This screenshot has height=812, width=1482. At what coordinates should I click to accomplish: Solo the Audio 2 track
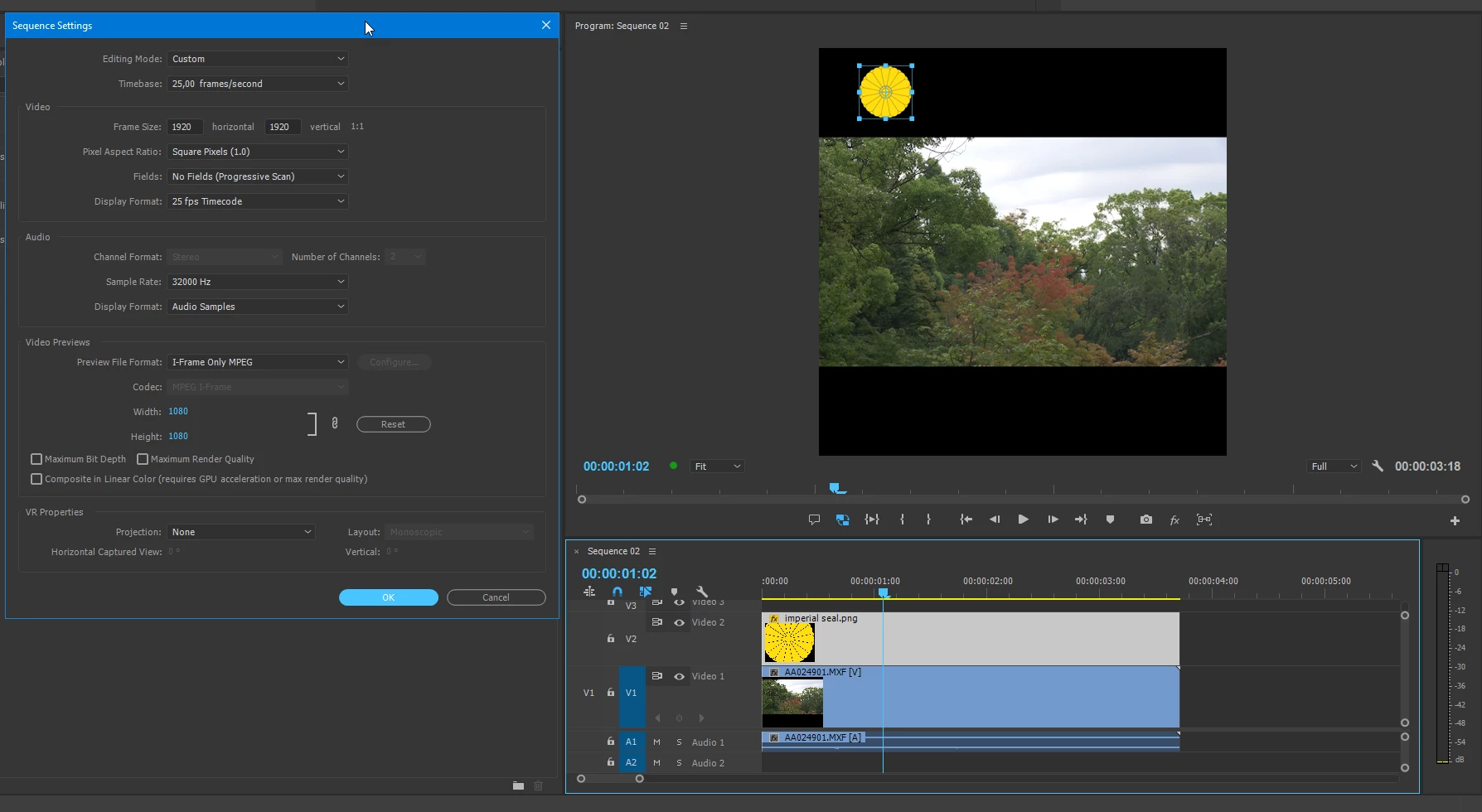(x=679, y=763)
